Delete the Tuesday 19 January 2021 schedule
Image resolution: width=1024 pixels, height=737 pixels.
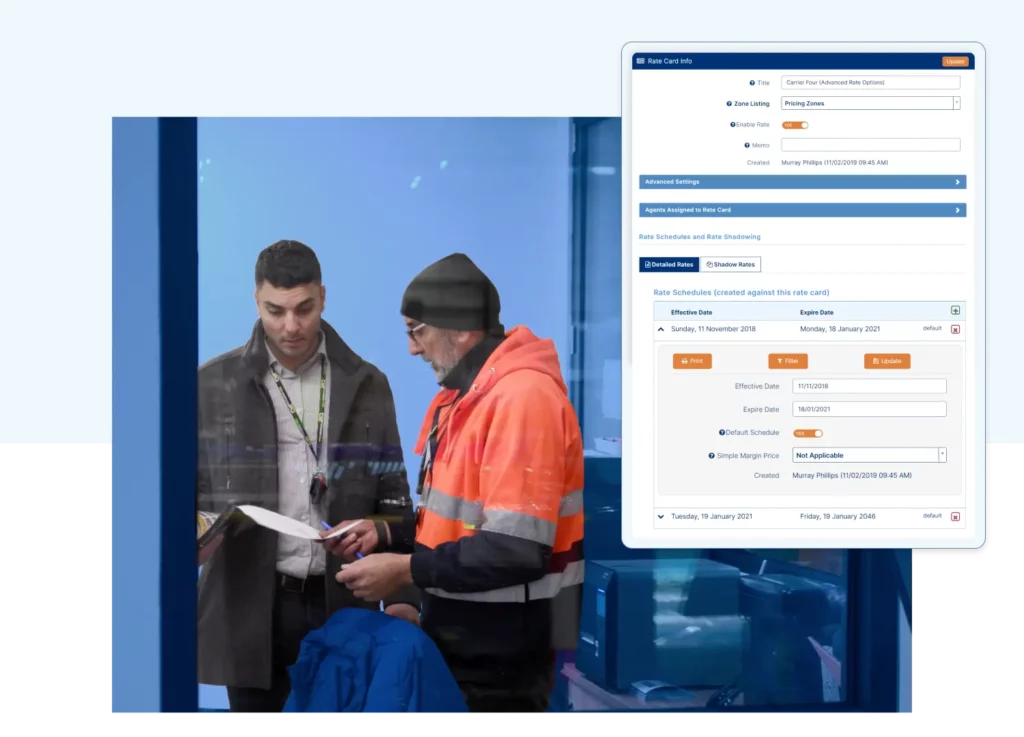tap(955, 515)
